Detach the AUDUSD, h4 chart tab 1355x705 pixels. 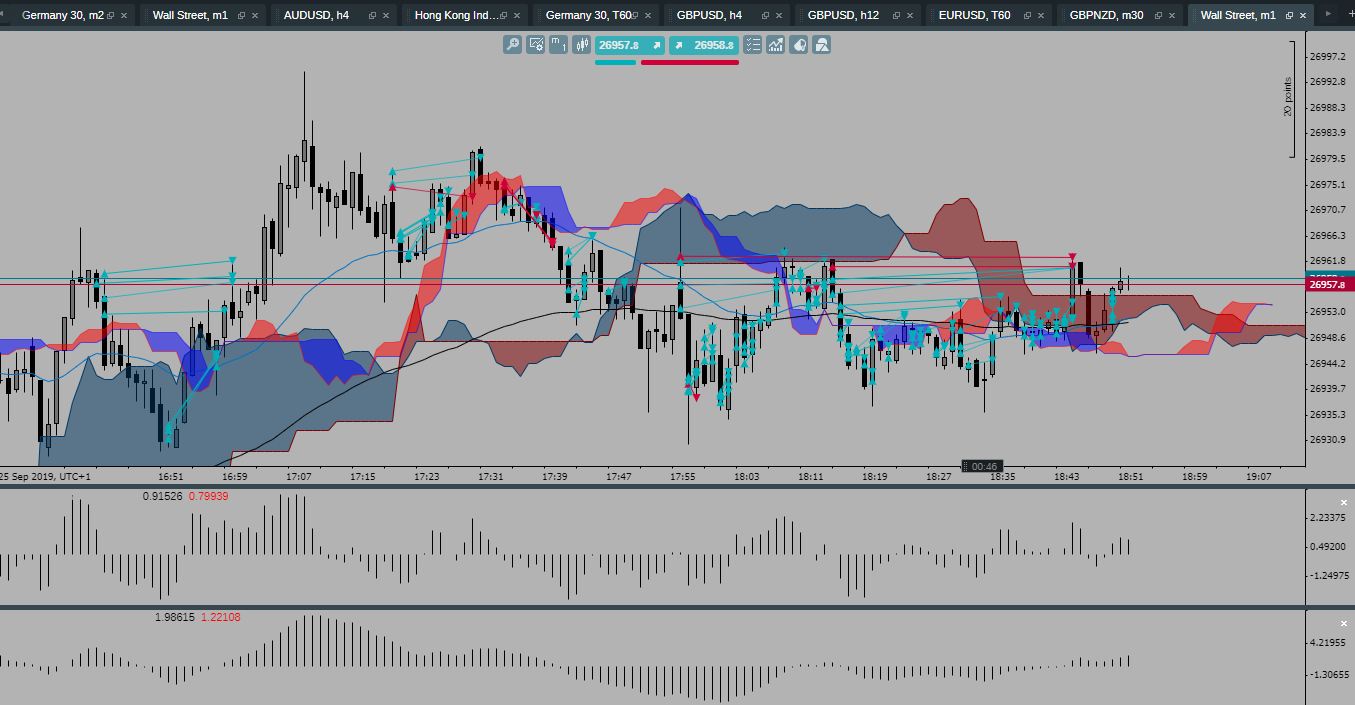pyautogui.click(x=372, y=16)
